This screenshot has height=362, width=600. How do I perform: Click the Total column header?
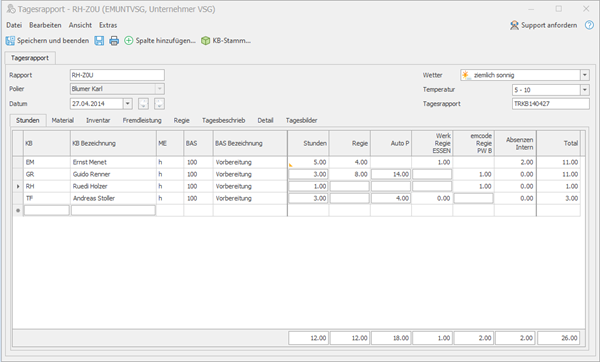coord(559,143)
